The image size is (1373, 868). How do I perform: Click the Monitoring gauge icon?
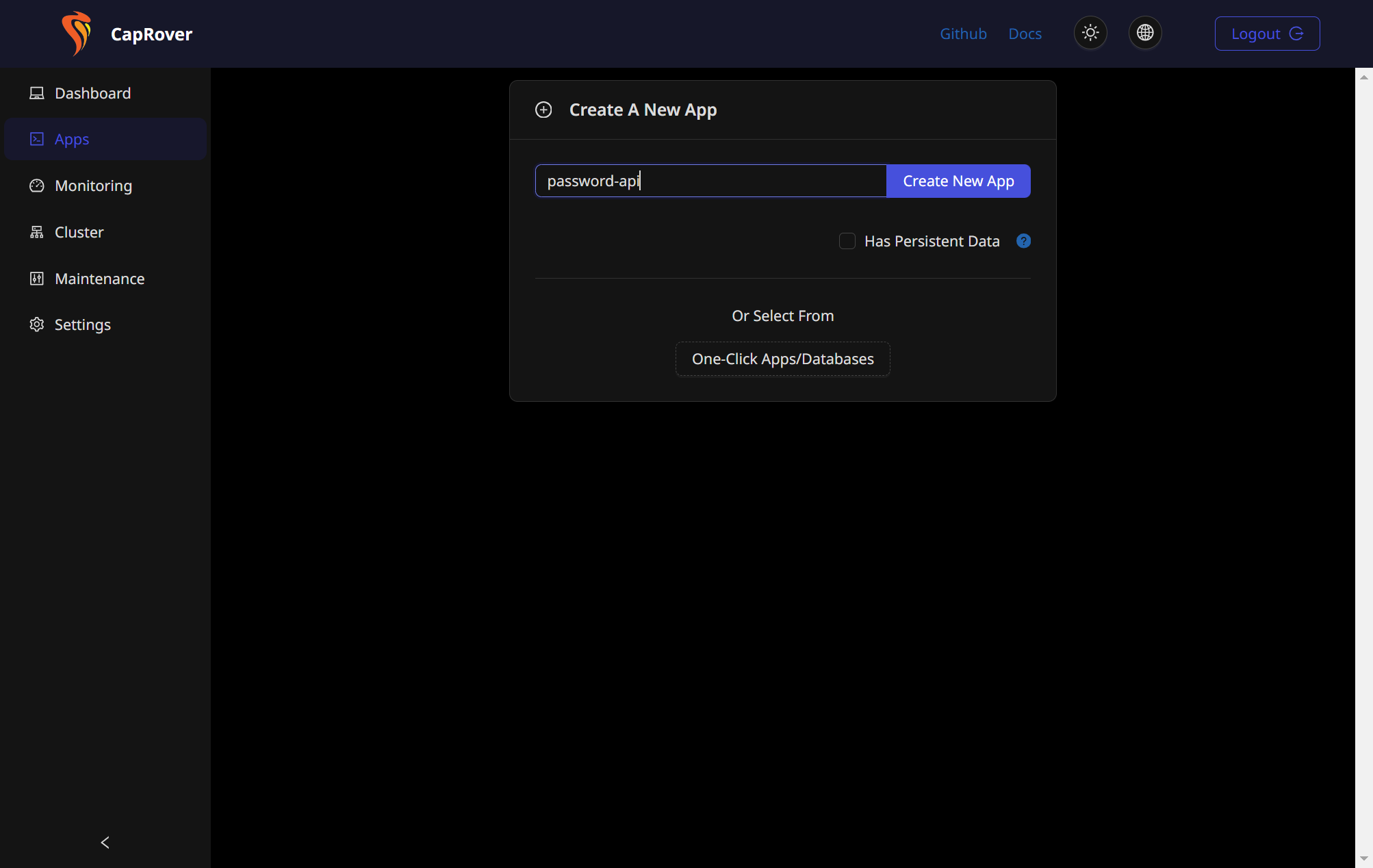(x=37, y=186)
